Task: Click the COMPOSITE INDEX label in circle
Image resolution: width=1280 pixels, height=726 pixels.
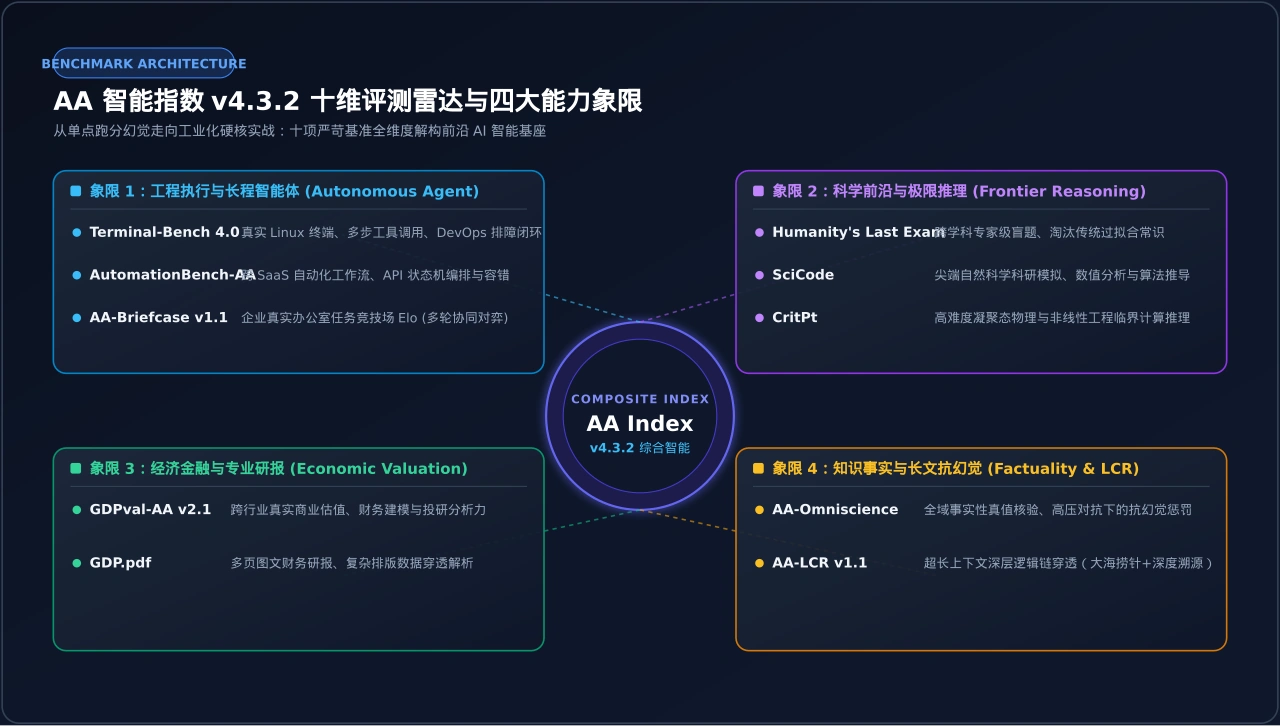Action: click(640, 399)
